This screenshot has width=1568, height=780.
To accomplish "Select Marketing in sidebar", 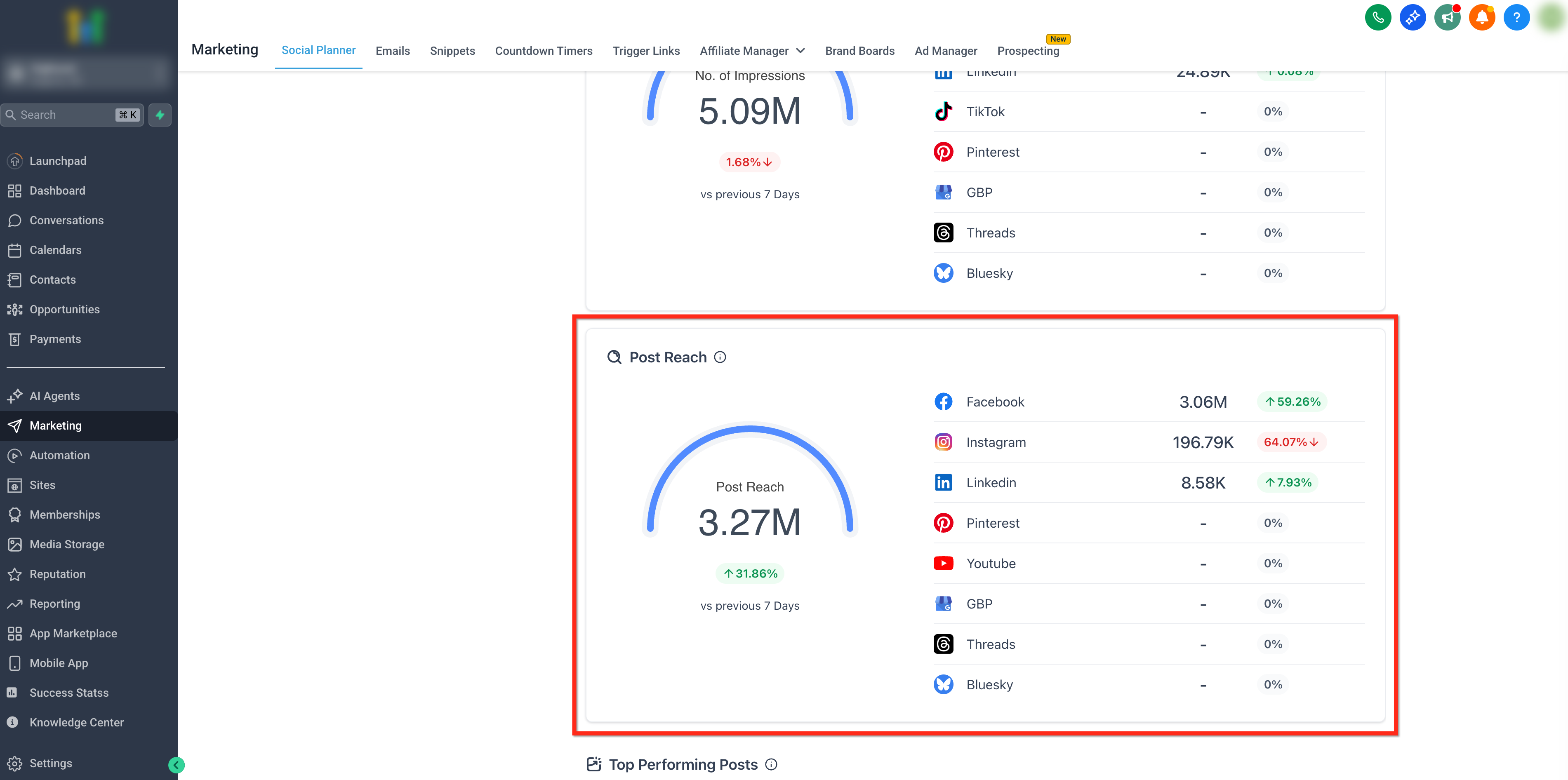I will pos(89,426).
